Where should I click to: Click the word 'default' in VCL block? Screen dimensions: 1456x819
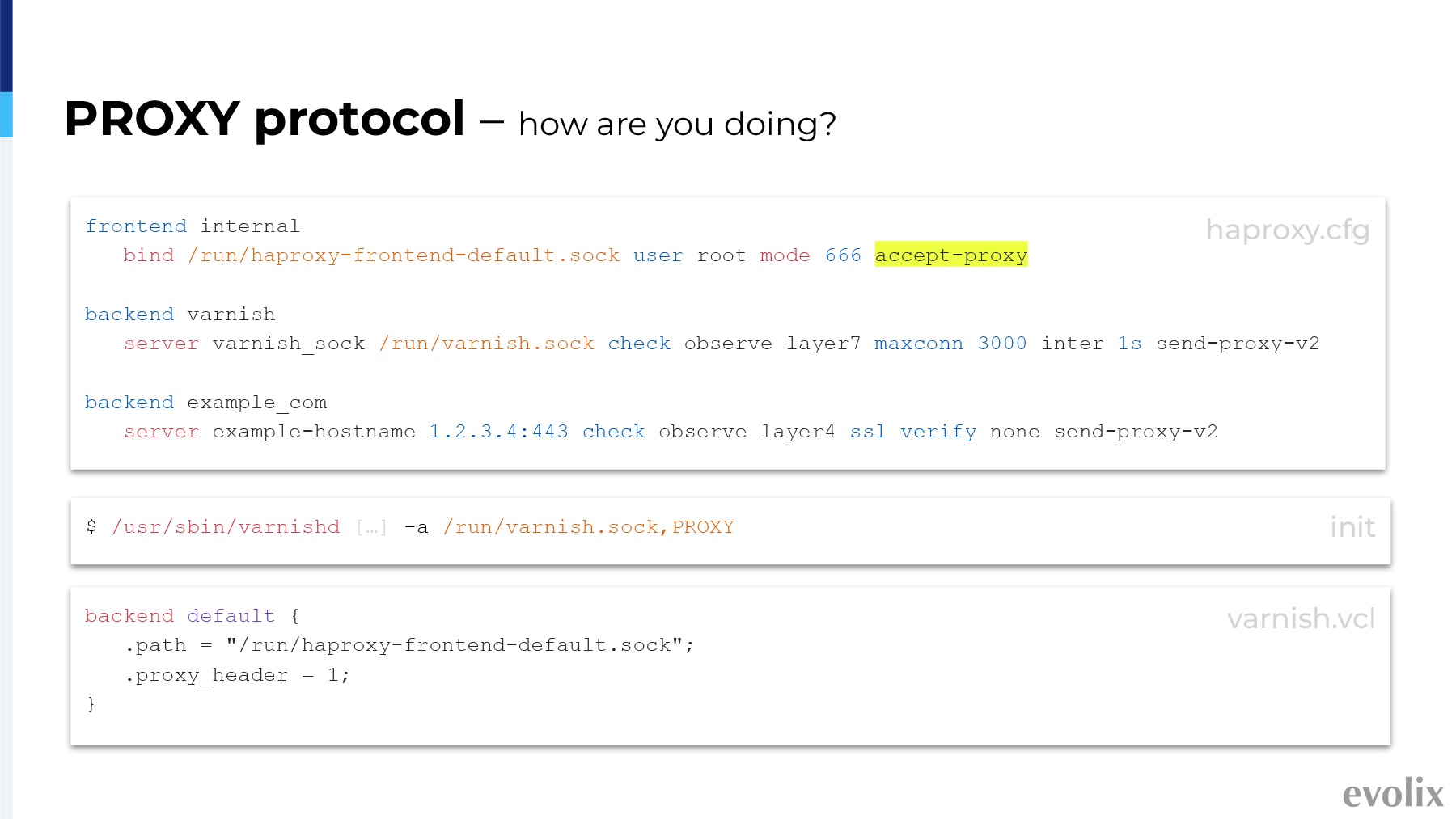pyautogui.click(x=231, y=616)
